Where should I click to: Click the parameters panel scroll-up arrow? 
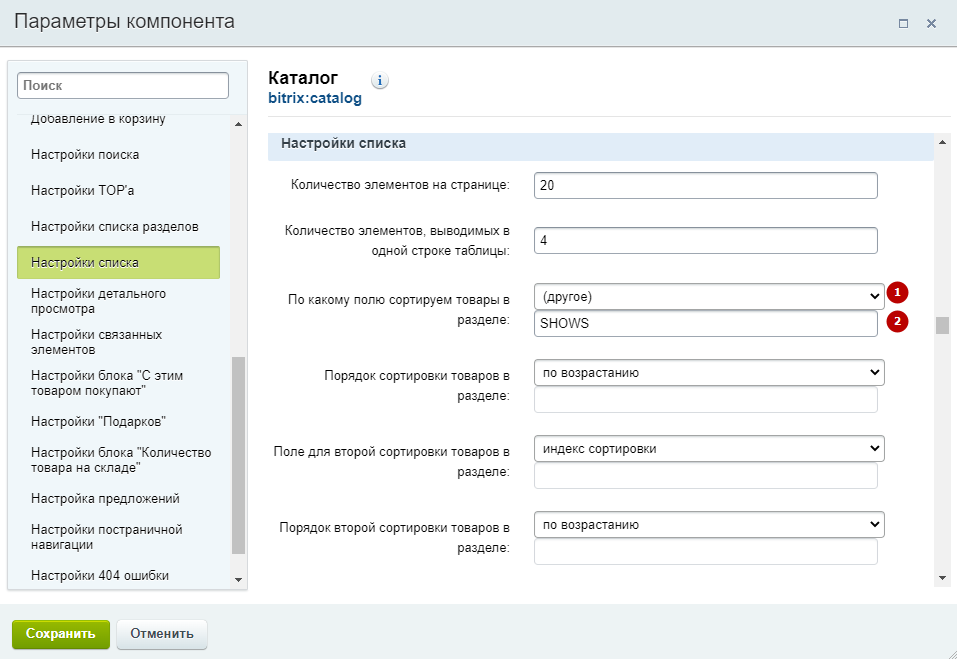(942, 142)
